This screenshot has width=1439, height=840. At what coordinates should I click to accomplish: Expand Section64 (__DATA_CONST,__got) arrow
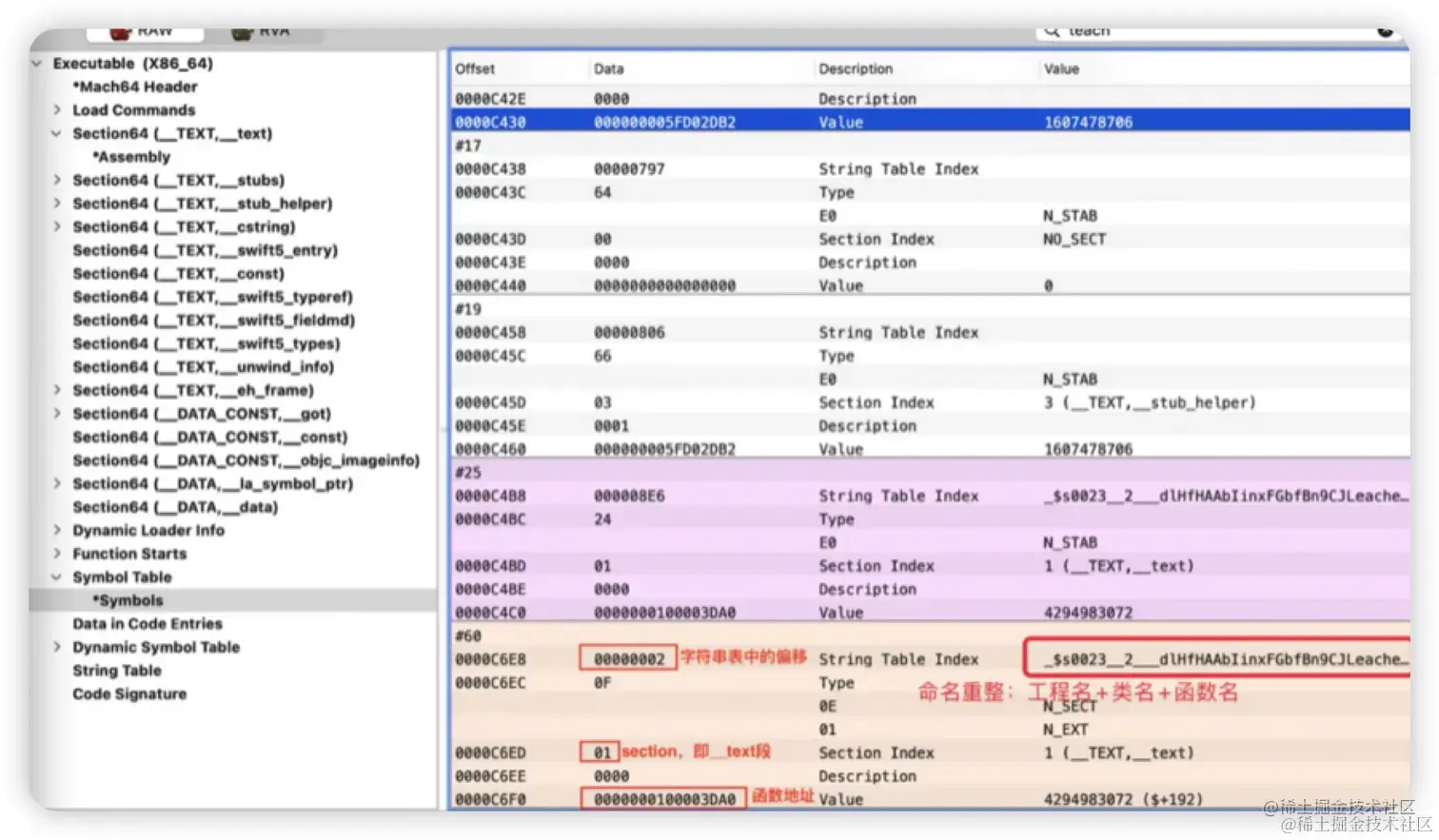tap(57, 414)
